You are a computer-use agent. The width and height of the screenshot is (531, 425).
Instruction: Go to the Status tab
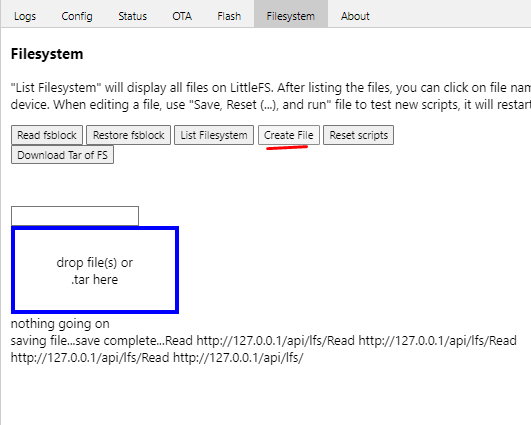click(132, 16)
